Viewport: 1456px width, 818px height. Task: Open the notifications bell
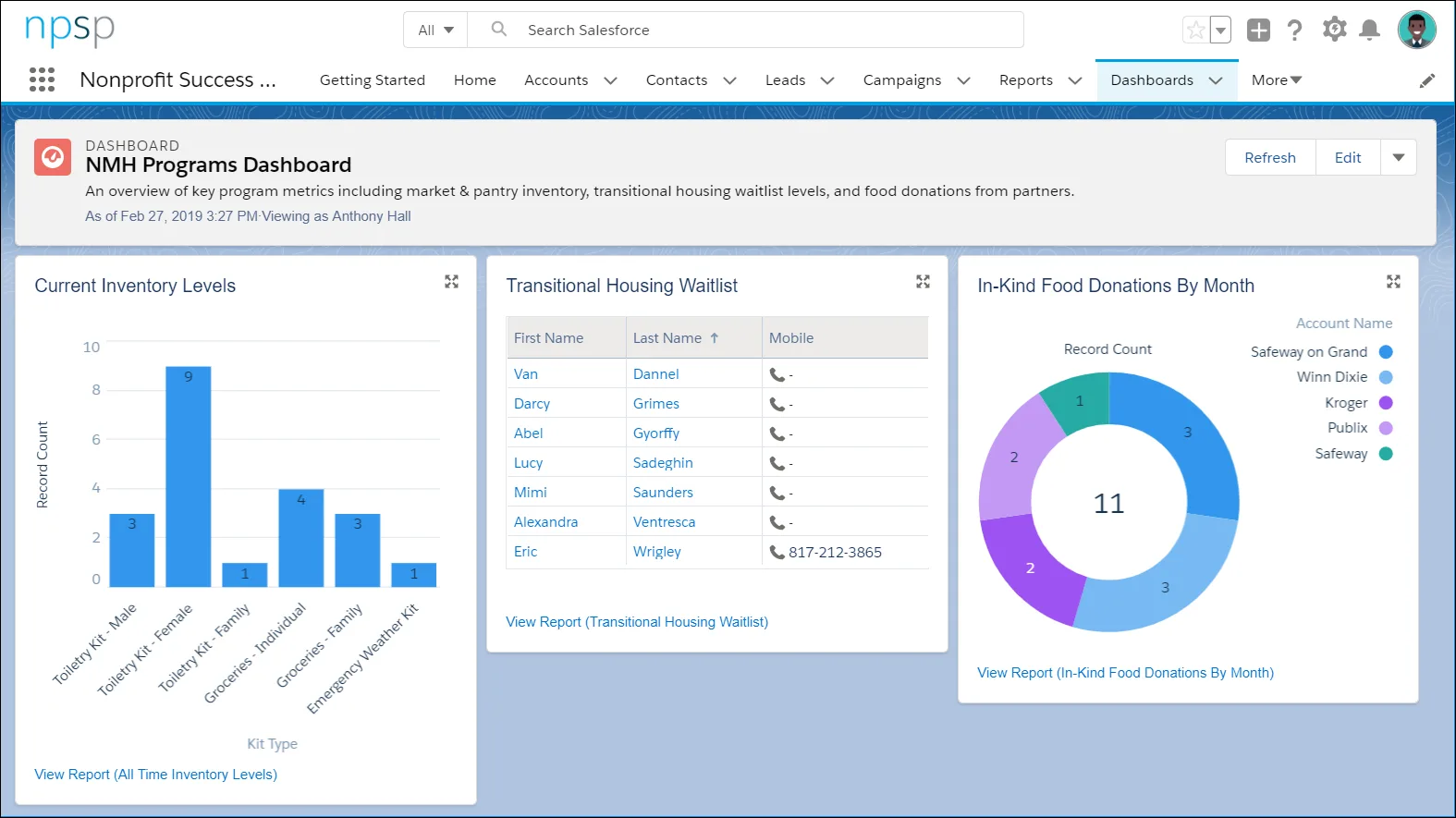[x=1370, y=30]
